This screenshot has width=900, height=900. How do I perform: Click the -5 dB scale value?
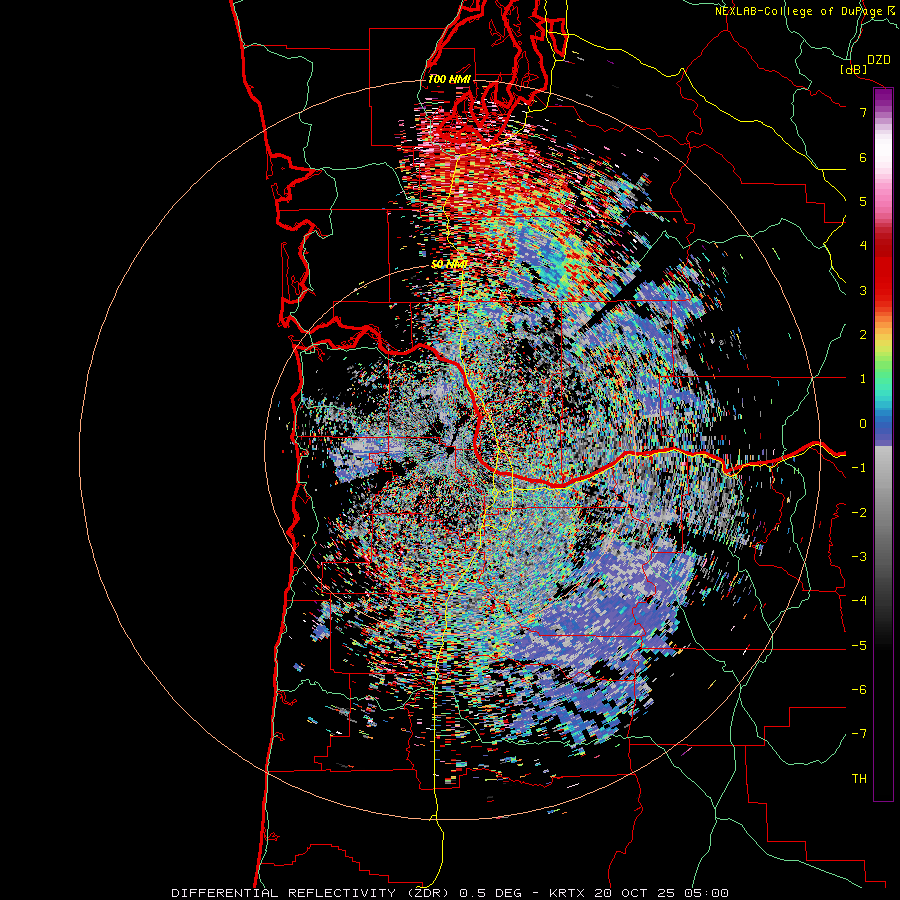point(859,646)
